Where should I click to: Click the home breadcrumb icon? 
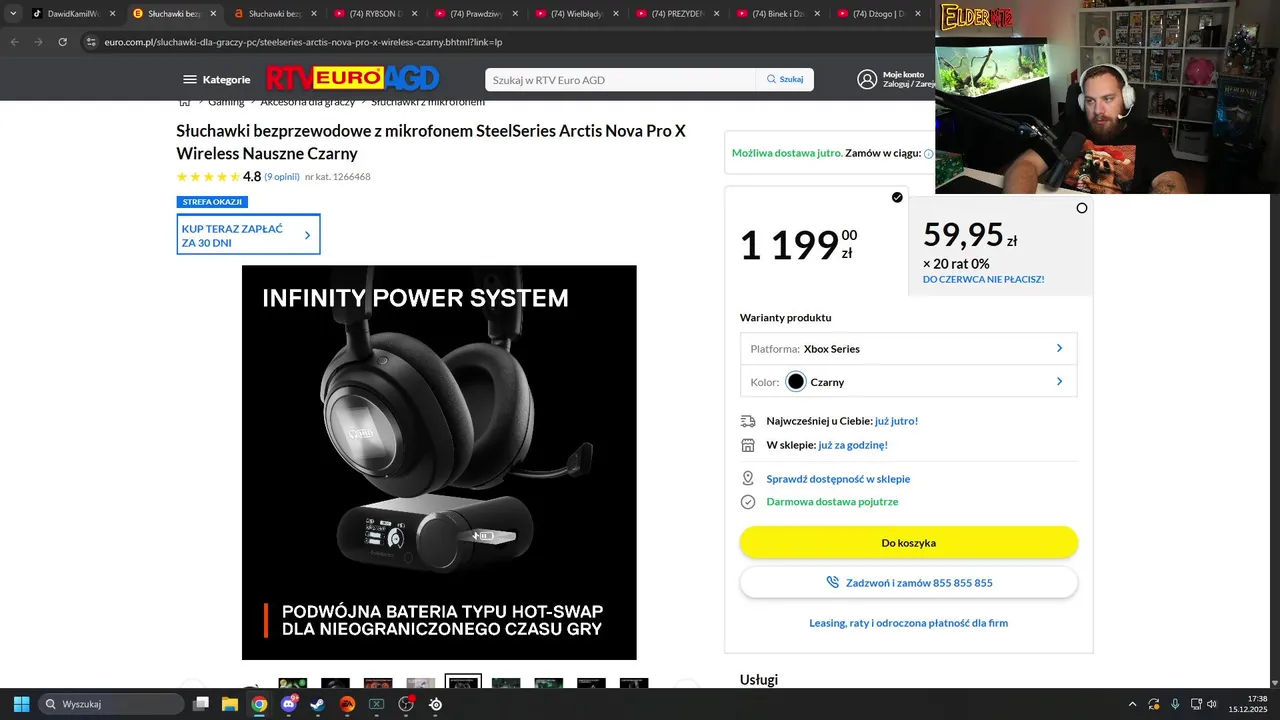tap(184, 102)
